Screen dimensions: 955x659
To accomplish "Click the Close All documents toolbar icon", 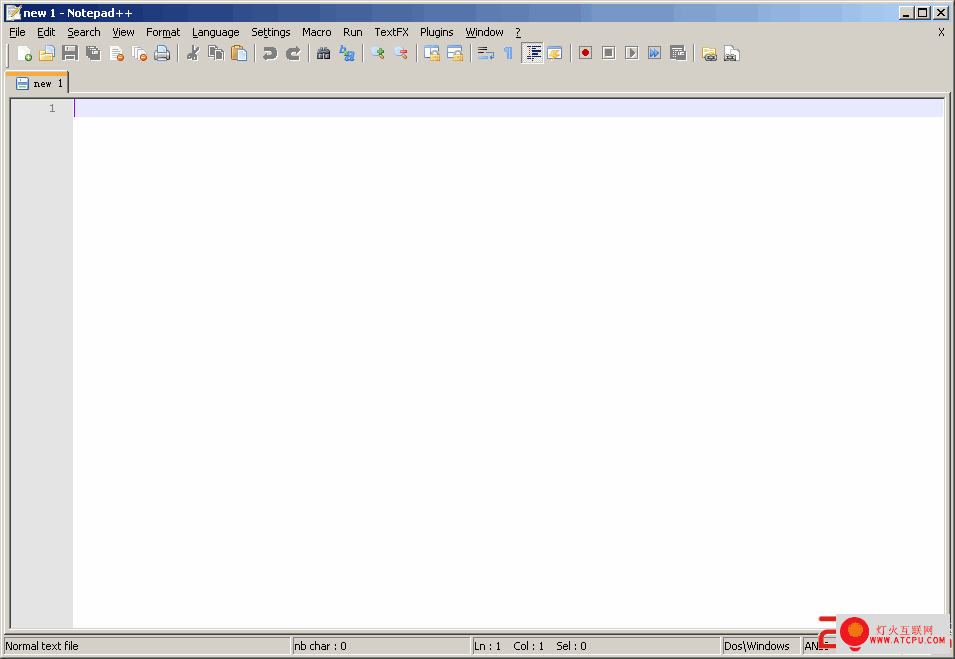I will [x=139, y=54].
